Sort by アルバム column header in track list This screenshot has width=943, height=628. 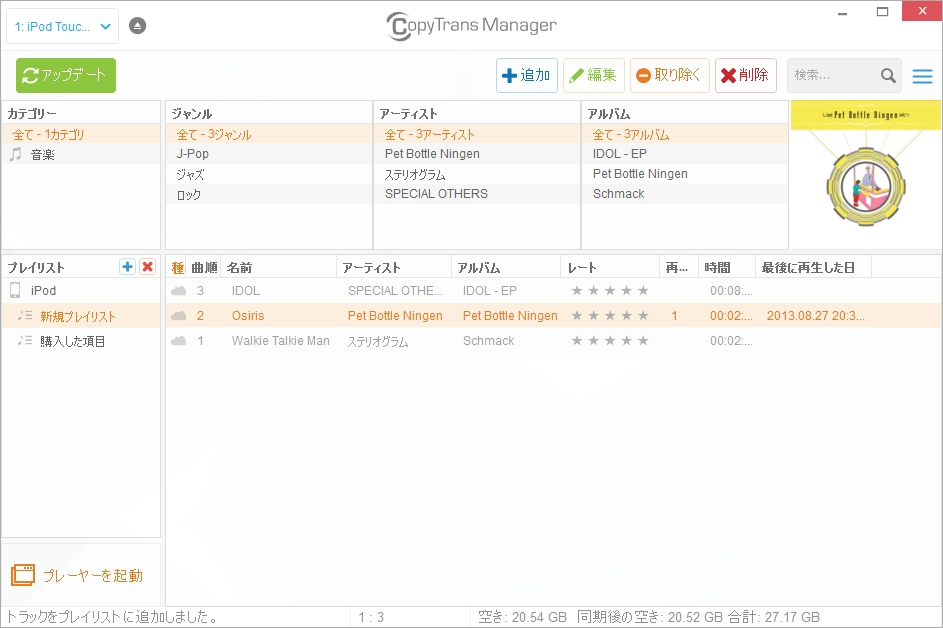[x=506, y=268]
